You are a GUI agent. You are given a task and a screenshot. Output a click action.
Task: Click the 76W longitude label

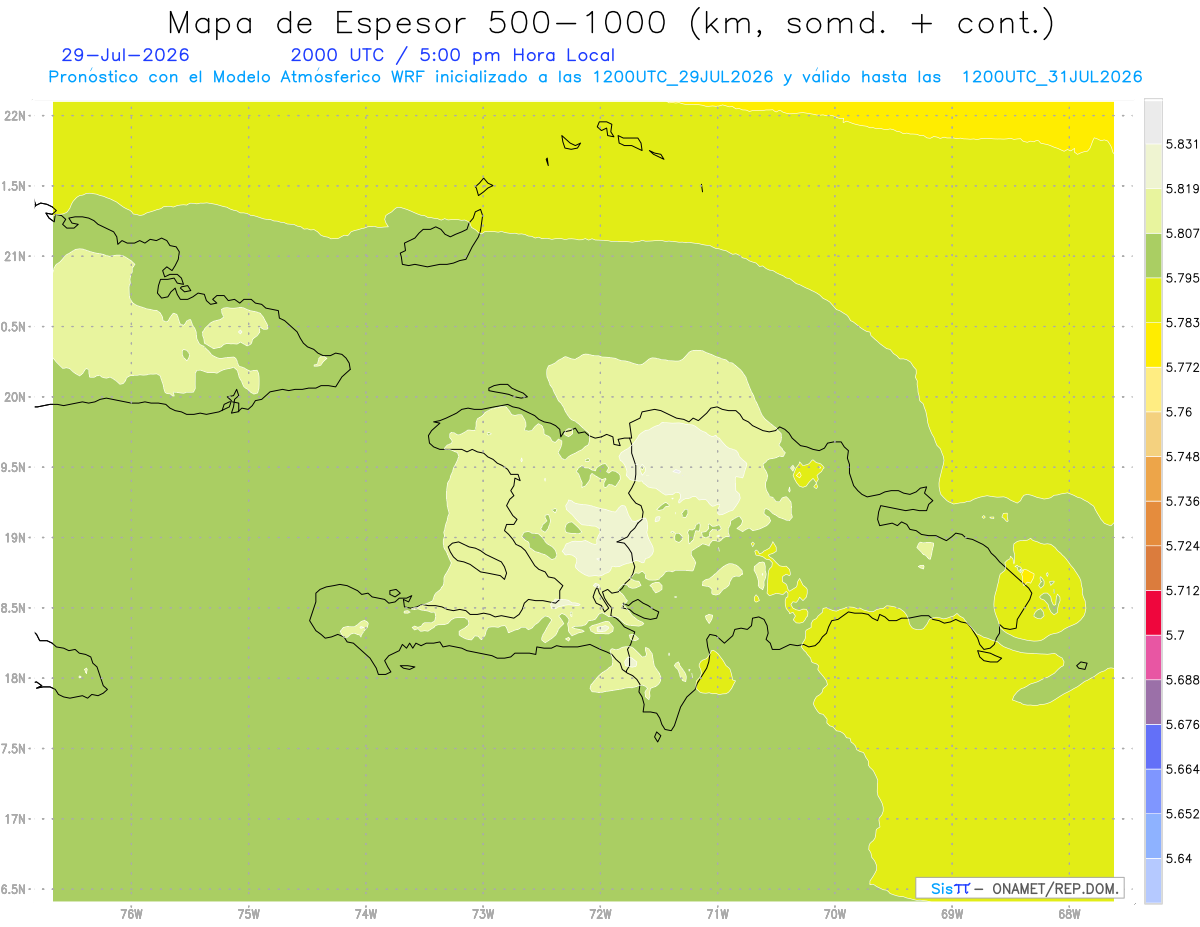click(x=131, y=913)
